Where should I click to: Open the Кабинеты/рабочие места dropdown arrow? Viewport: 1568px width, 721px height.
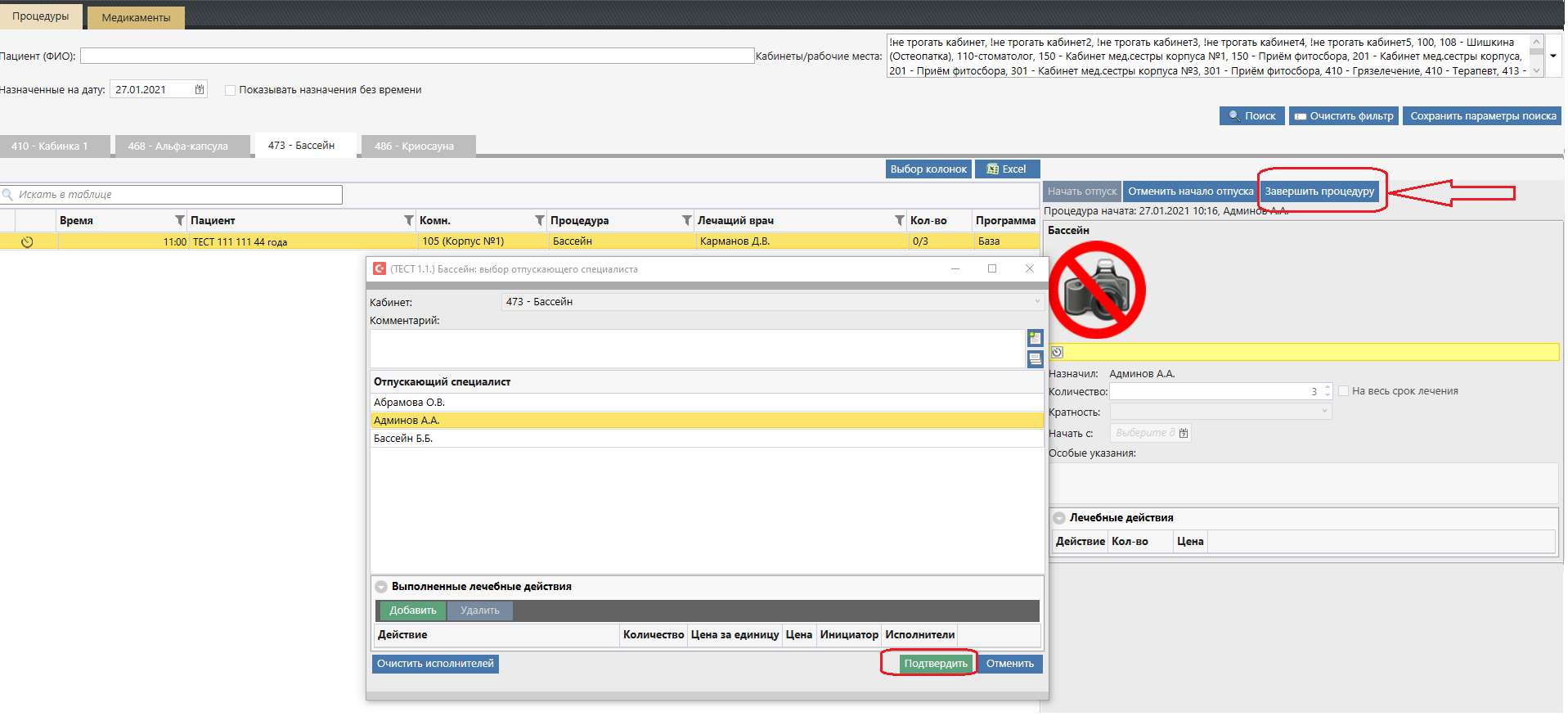[1553, 56]
